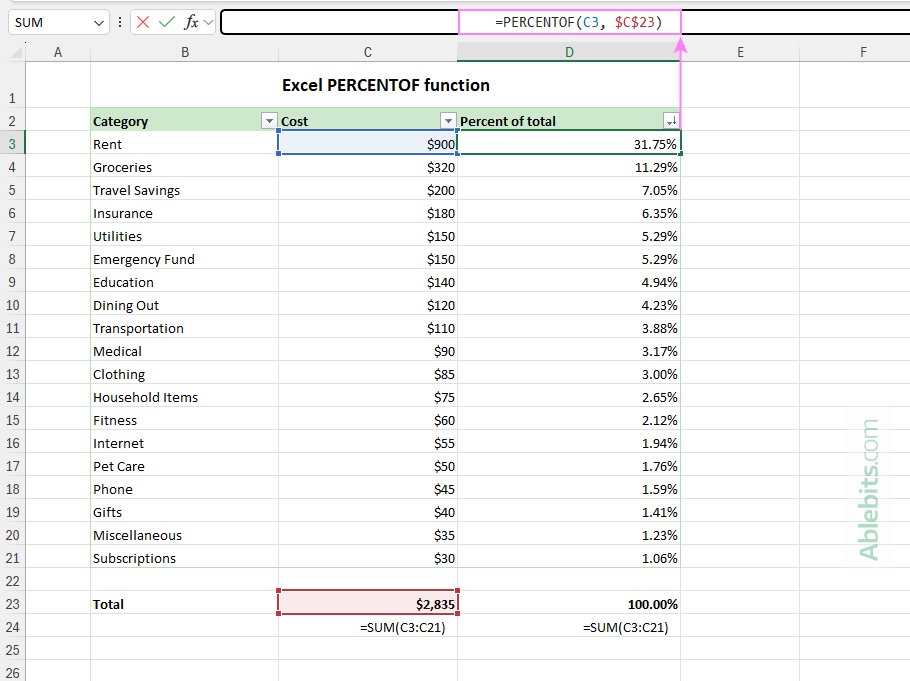This screenshot has width=910, height=681.
Task: Expand the Name Box dropdown arrow
Action: 98,22
